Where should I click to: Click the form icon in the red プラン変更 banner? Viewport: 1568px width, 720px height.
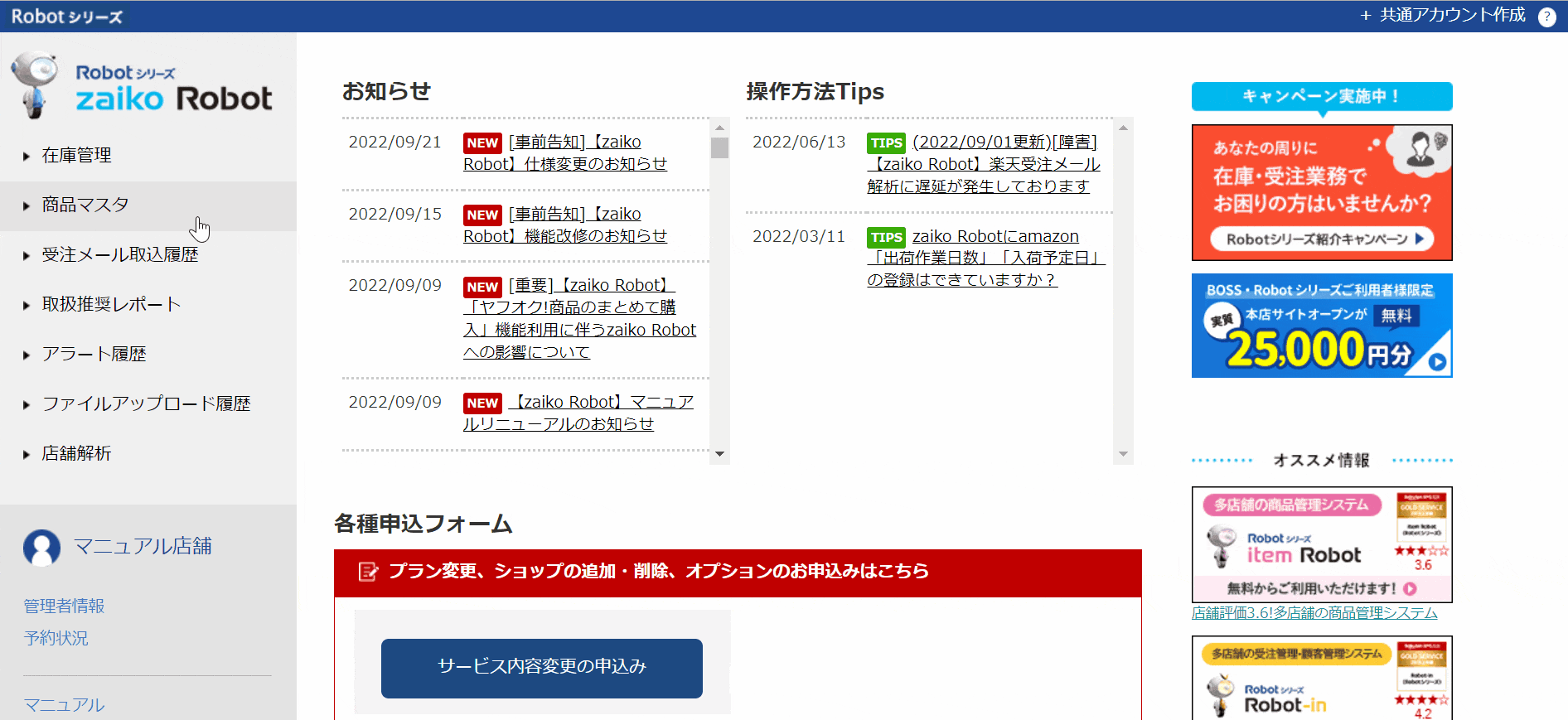tap(368, 572)
